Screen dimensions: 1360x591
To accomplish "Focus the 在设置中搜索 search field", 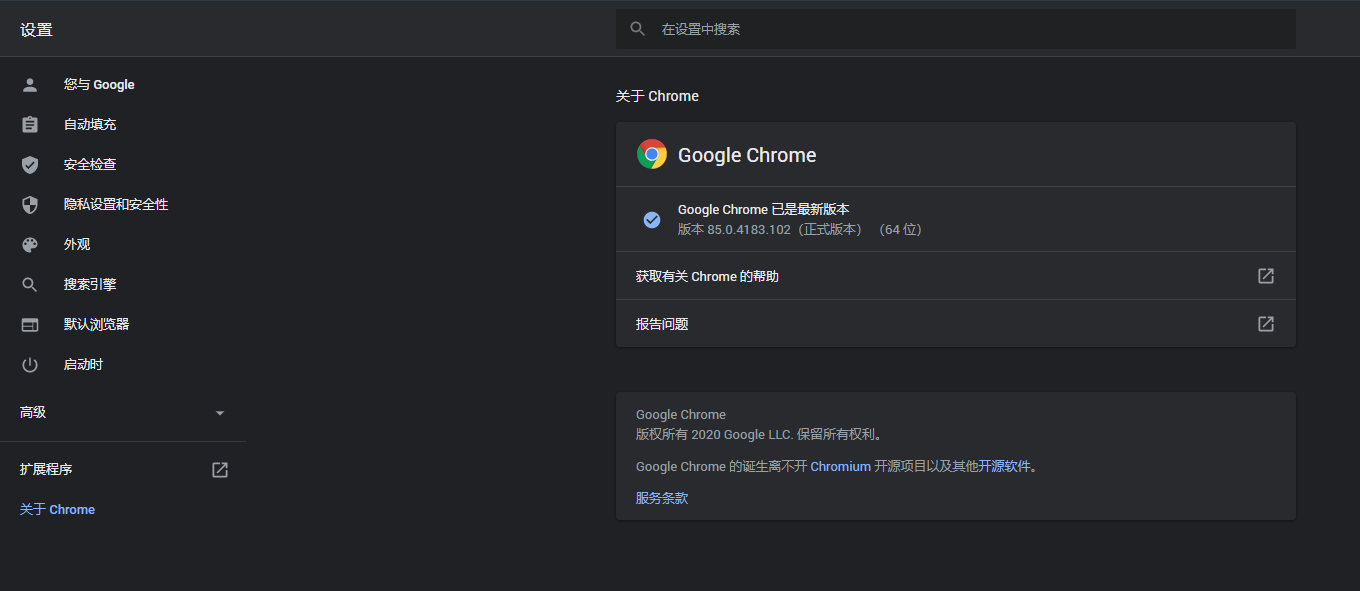I will point(956,29).
